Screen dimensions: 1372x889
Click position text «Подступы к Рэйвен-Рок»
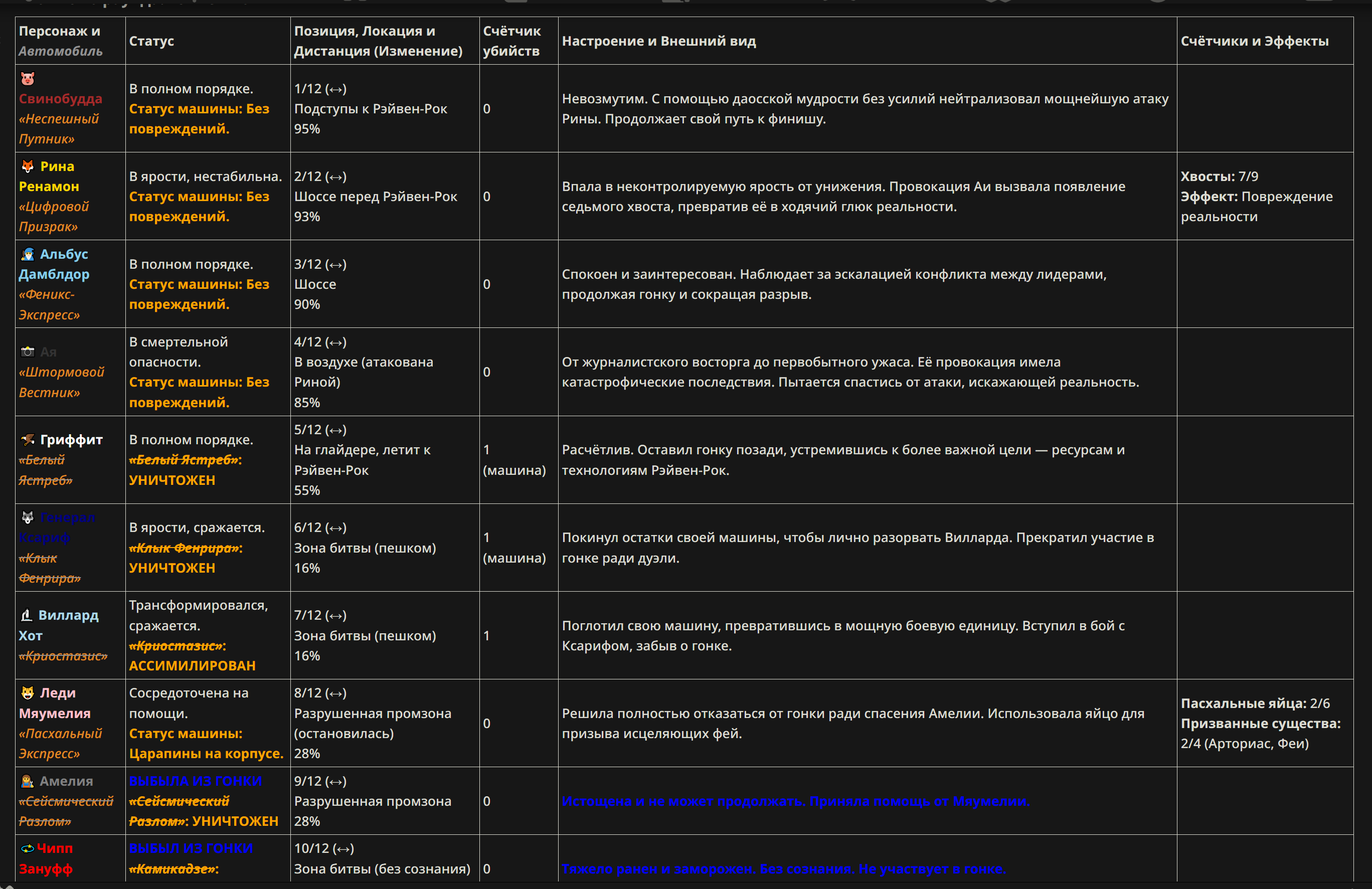pos(371,109)
